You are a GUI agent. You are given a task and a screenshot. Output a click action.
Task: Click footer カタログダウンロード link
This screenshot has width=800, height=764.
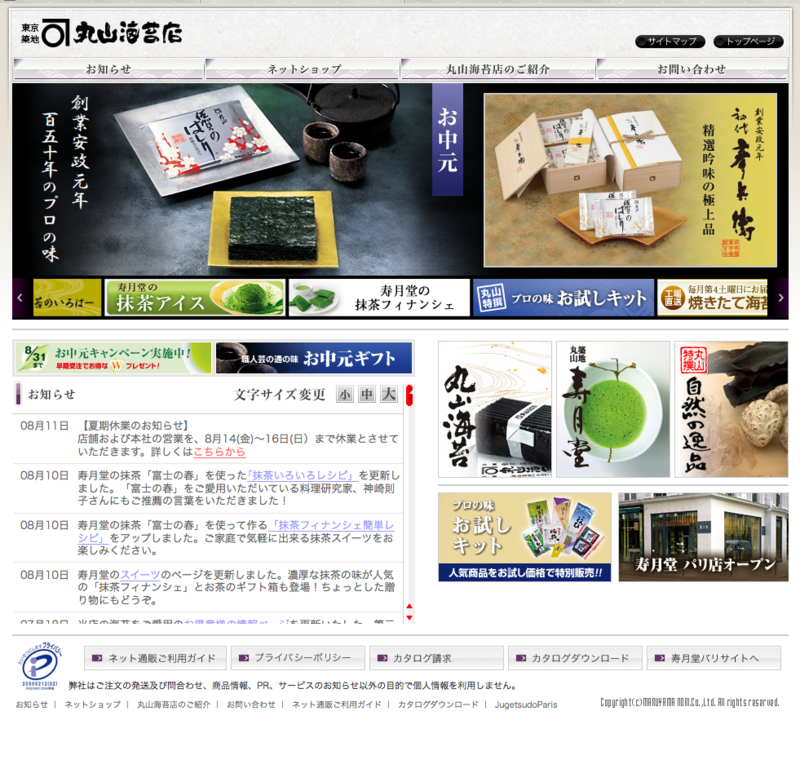click(438, 704)
